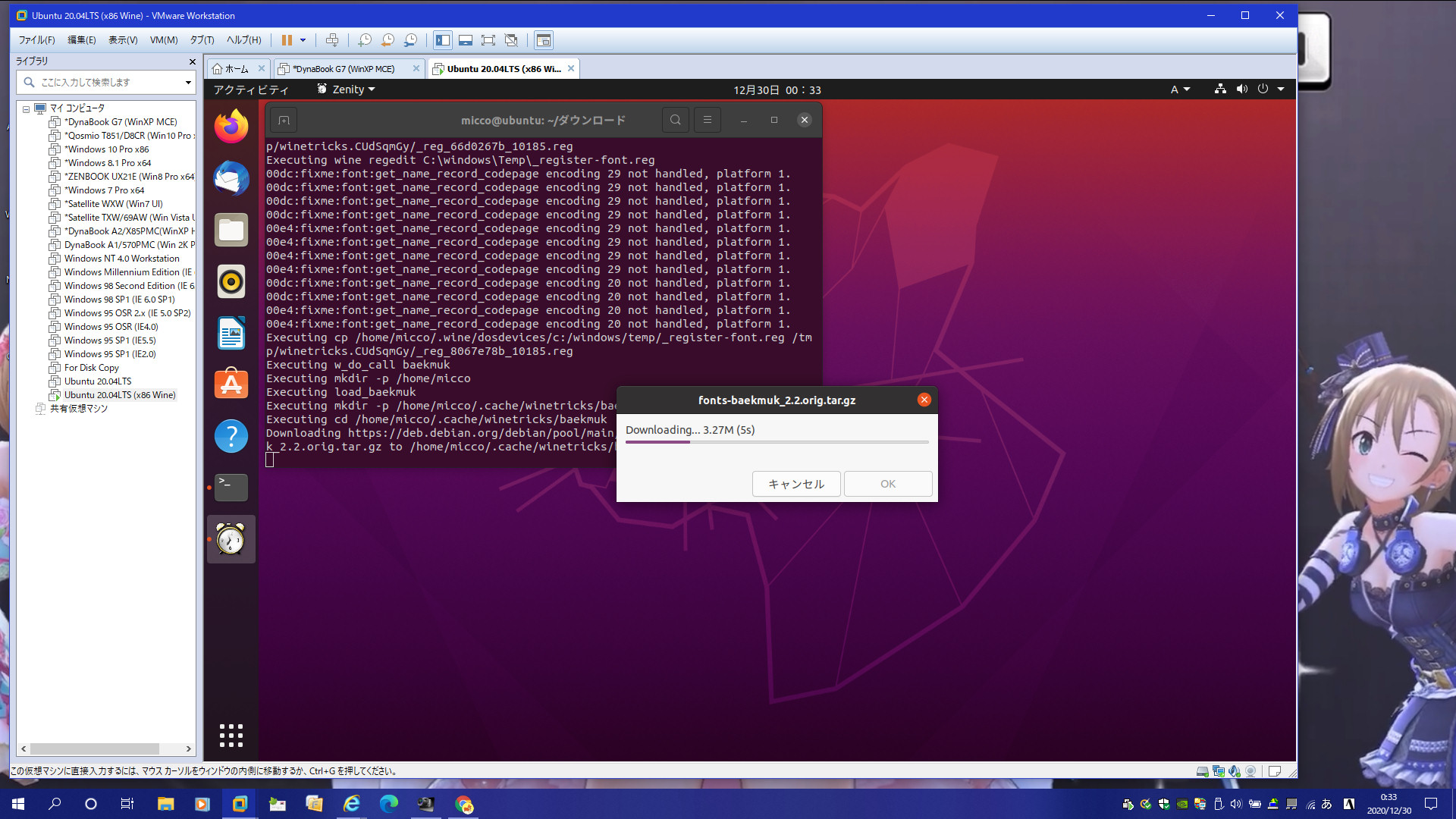The image size is (1456, 819).
Task: Select 共有仮想マシン in the library
Action: pyautogui.click(x=78, y=409)
